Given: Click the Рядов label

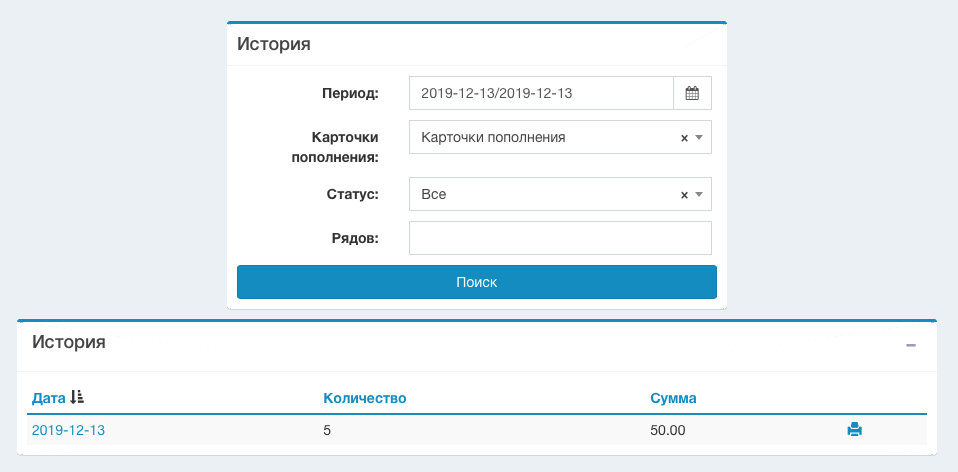Looking at the screenshot, I should (x=353, y=238).
